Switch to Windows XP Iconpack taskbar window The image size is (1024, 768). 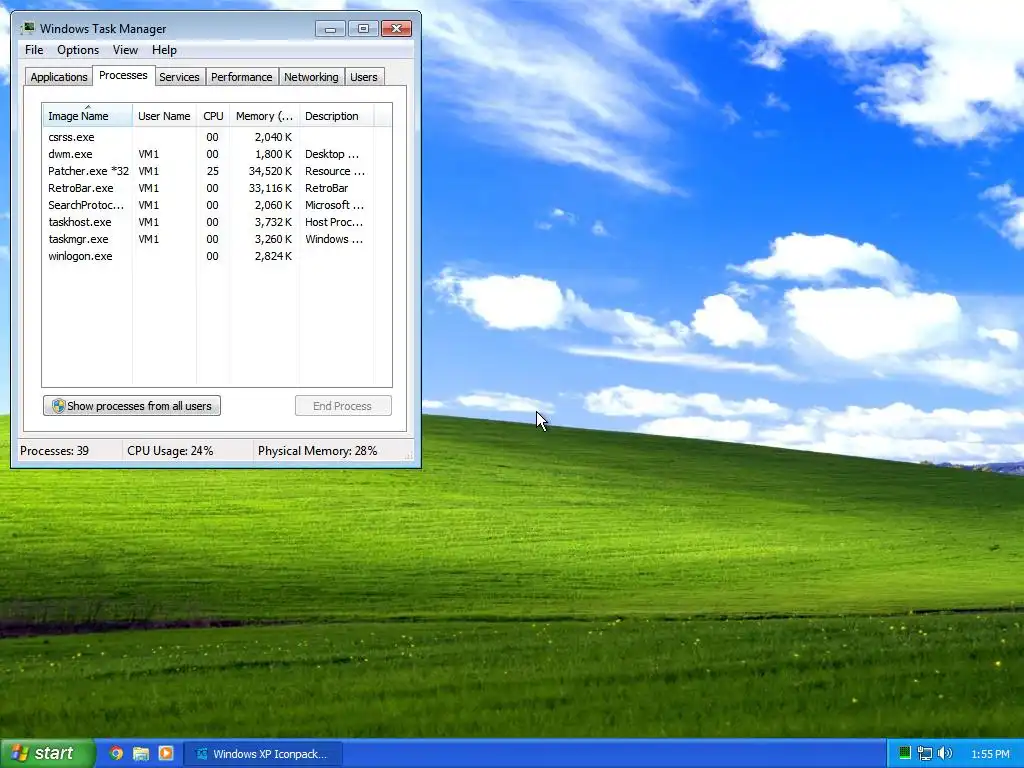point(263,754)
